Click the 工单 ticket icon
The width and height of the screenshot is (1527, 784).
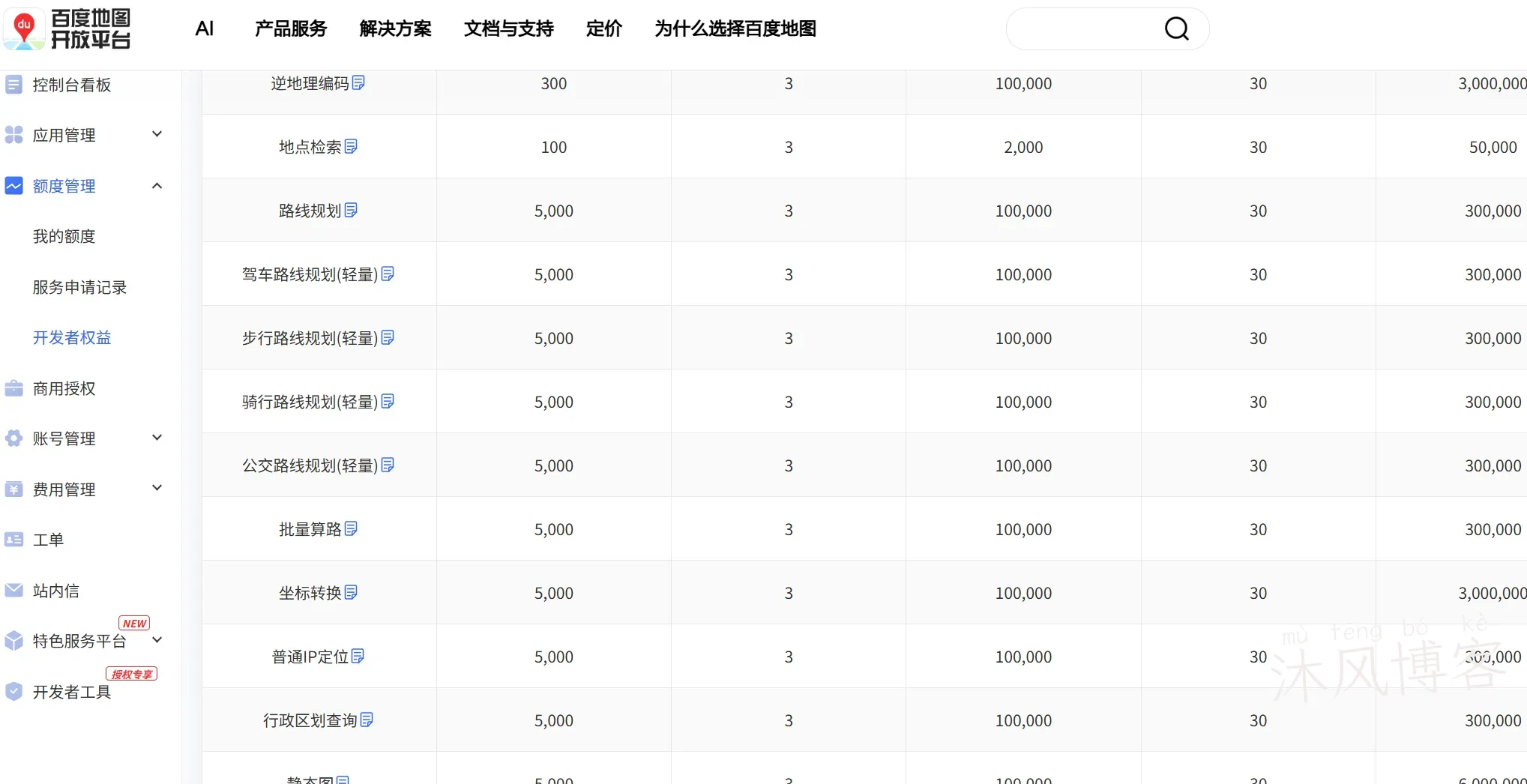click(x=13, y=540)
